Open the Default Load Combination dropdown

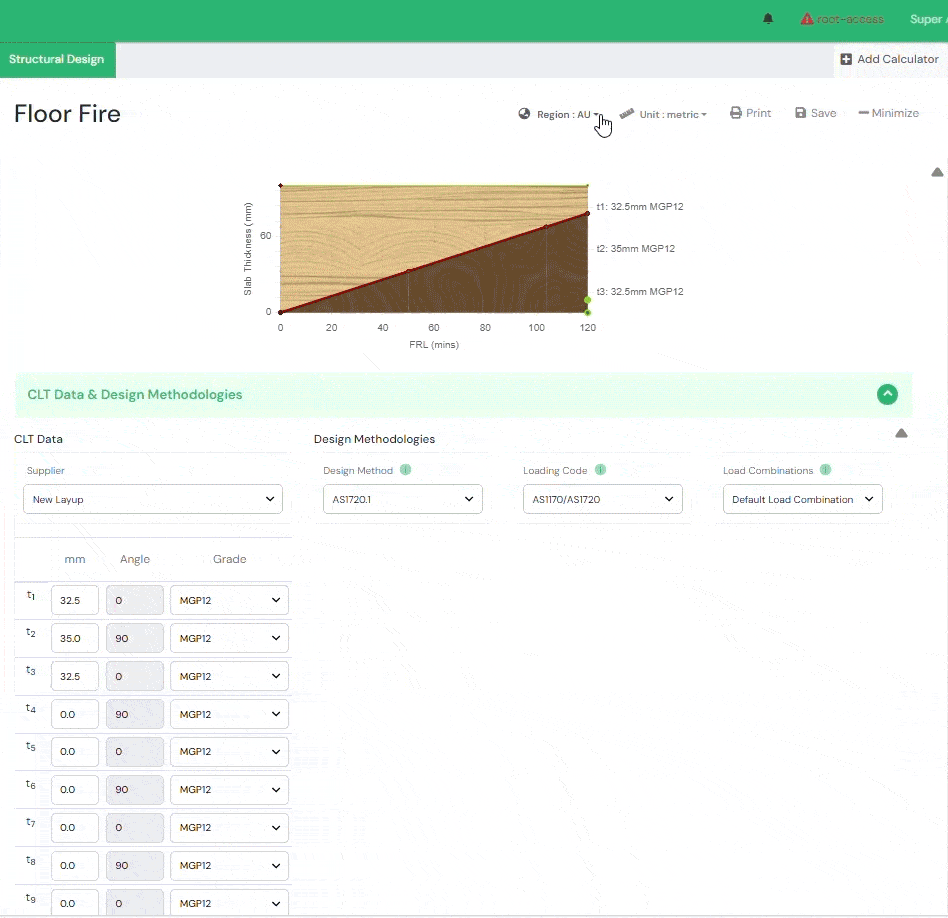pos(803,499)
